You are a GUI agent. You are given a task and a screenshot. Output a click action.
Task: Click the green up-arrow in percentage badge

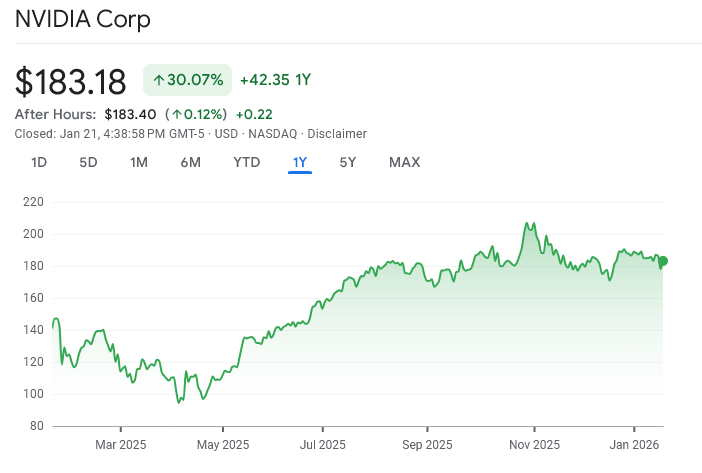158,79
